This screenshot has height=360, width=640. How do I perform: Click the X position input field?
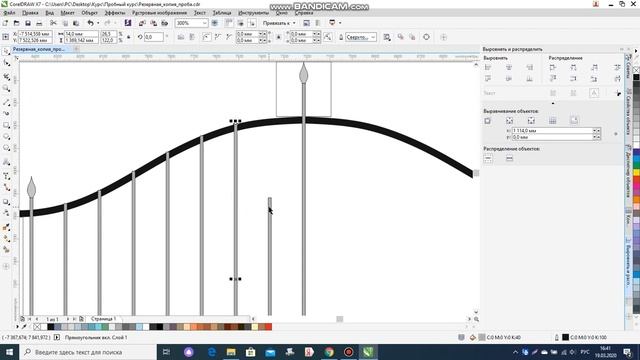(x=35, y=34)
